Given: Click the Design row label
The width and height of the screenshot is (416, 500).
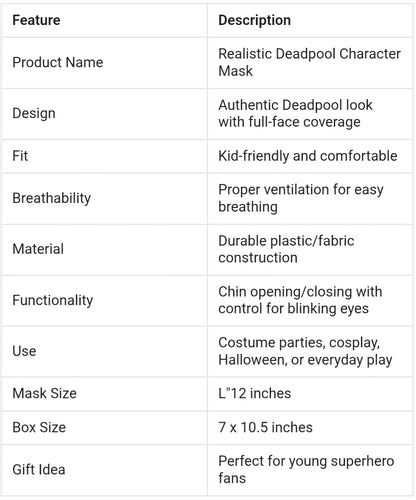Looking at the screenshot, I should (34, 113).
